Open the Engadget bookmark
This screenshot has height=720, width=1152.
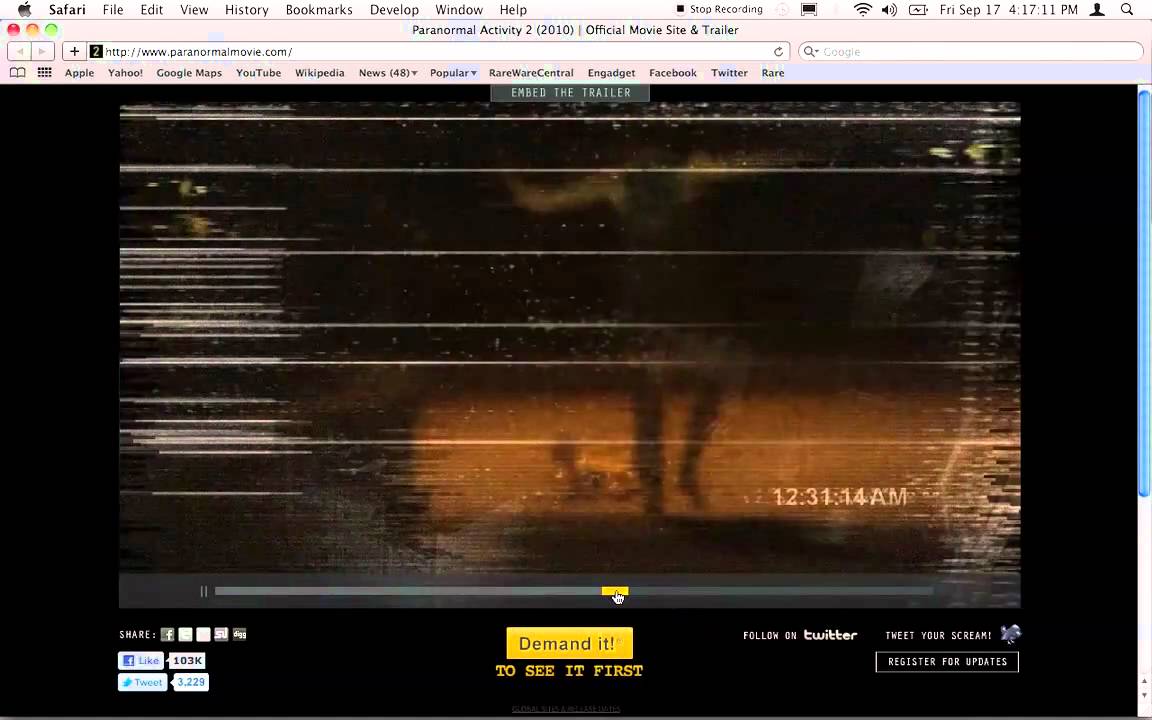[611, 73]
